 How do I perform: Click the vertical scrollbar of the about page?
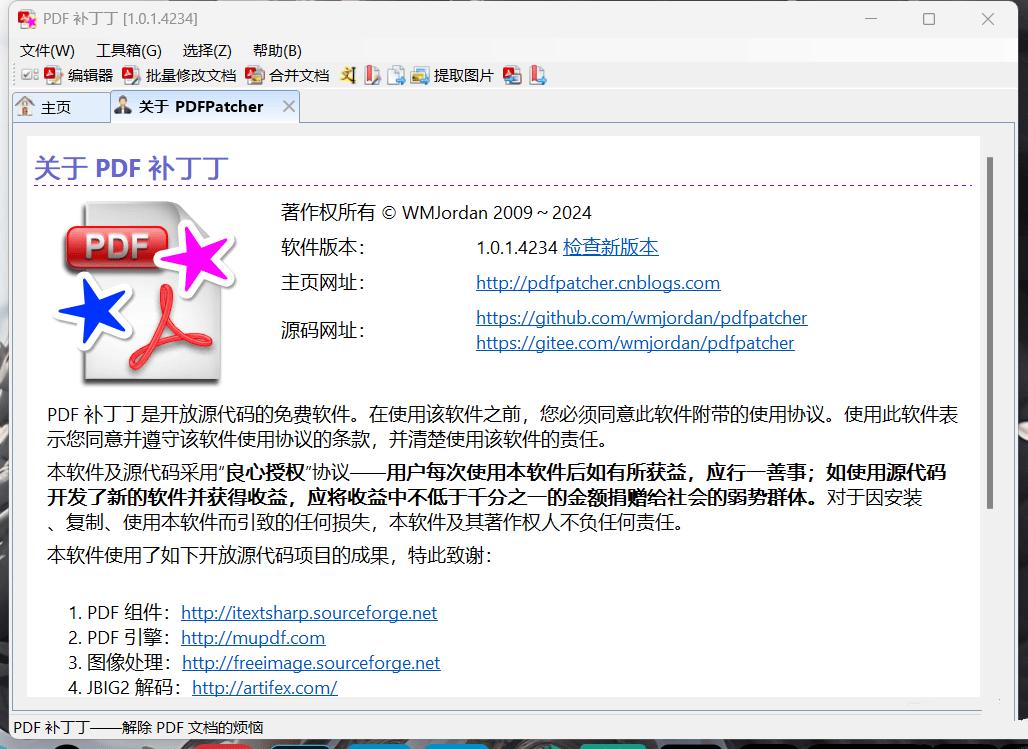point(990,330)
